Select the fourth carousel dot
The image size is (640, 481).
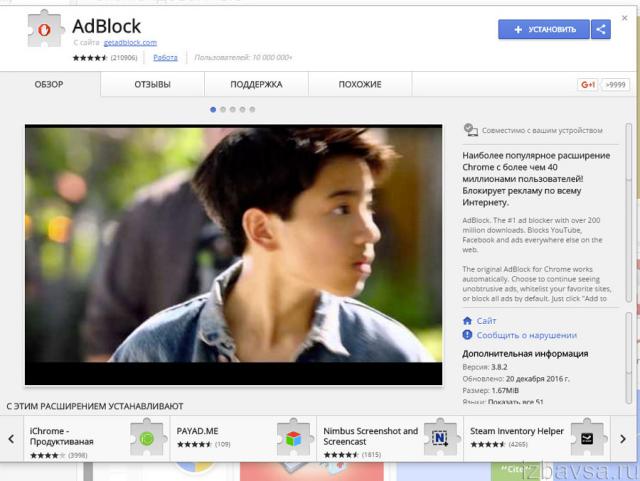pyautogui.click(x=242, y=109)
